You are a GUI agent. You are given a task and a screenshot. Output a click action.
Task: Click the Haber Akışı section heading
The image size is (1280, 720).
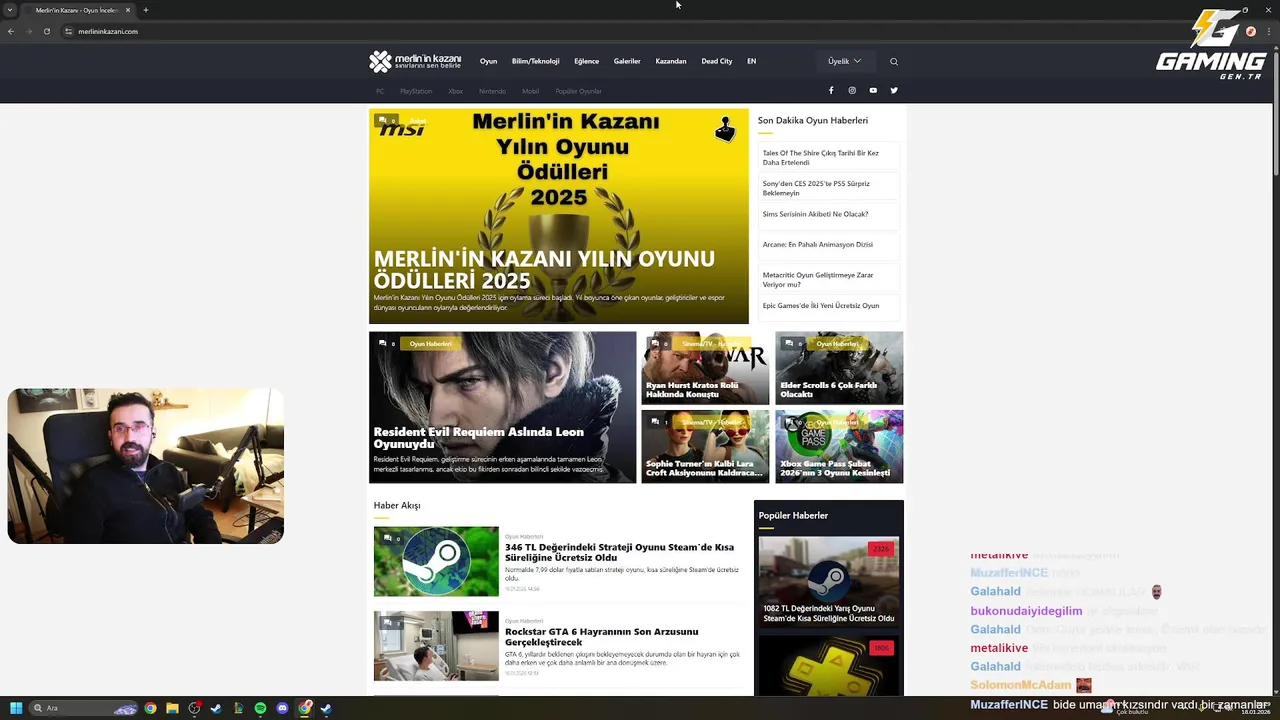[397, 505]
